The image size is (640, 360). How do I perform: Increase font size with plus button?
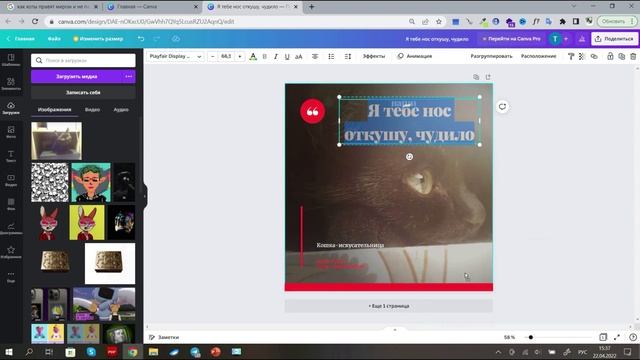coord(240,56)
